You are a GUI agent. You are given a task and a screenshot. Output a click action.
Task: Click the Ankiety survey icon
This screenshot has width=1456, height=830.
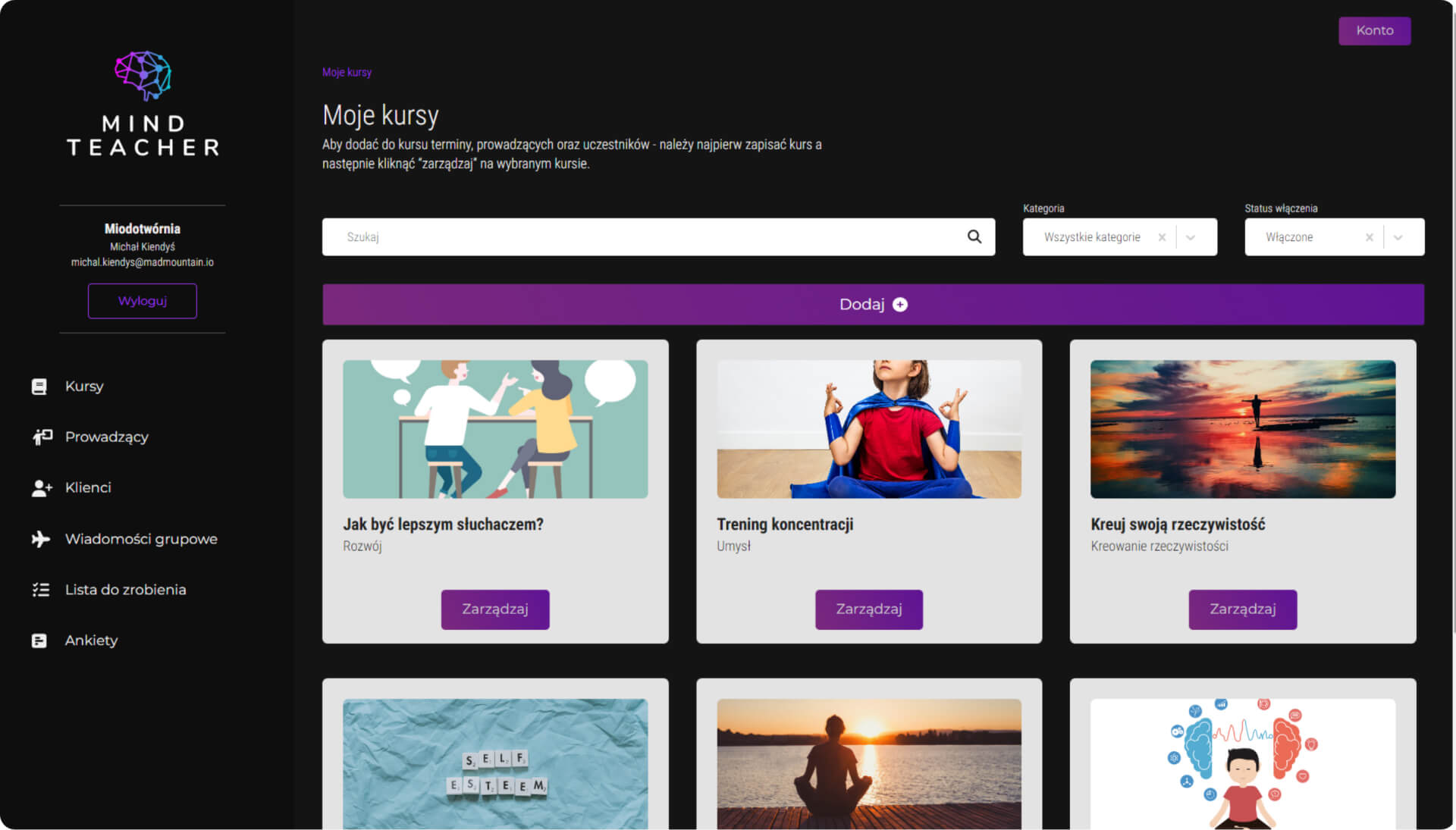[x=39, y=641]
